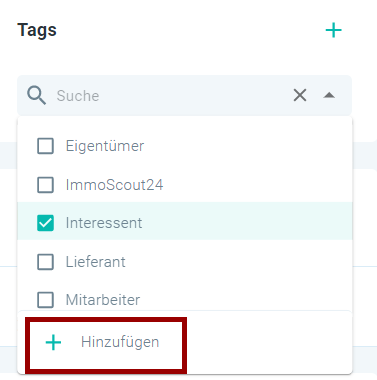Screen dimensions: 377x380
Task: Tick the Lieferant checkbox
Action: tap(45, 262)
